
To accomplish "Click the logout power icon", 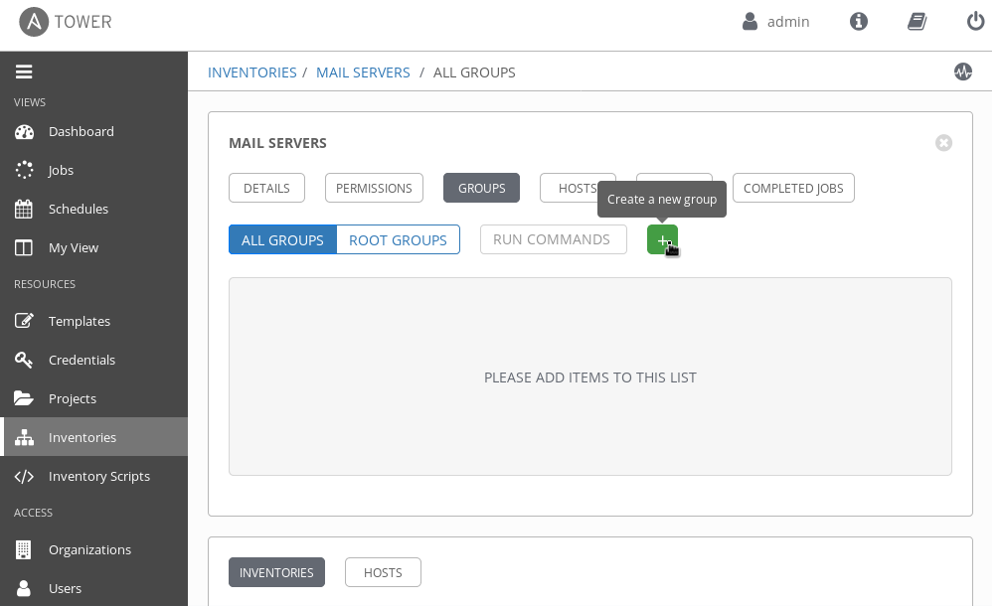I will pyautogui.click(x=975, y=22).
